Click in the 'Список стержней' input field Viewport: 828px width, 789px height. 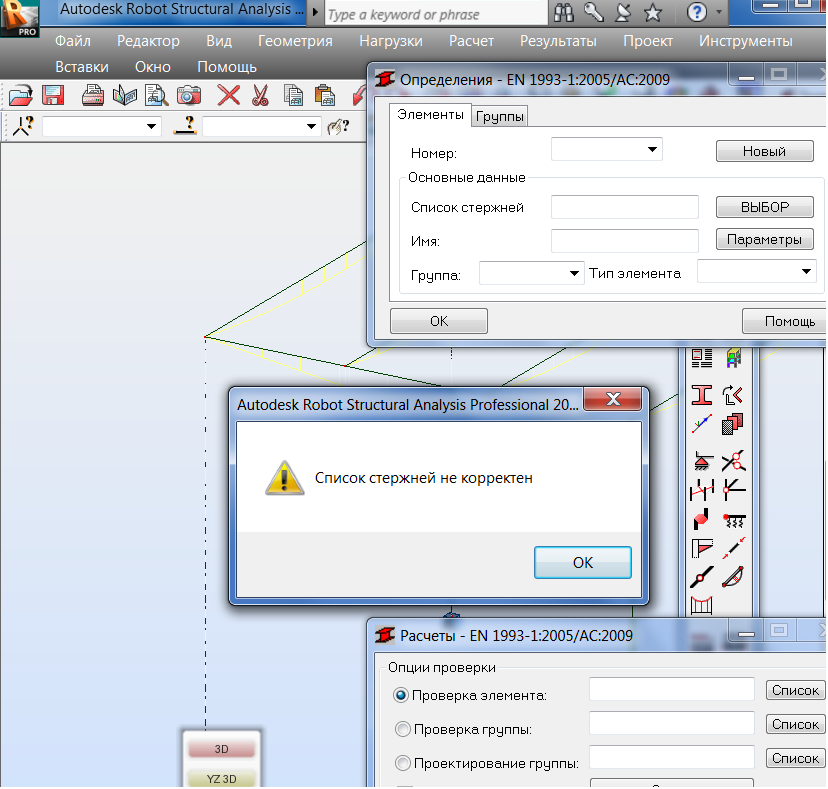point(625,207)
